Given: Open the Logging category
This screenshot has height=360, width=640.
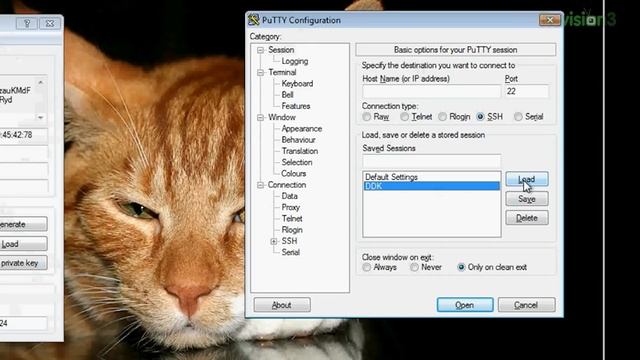Looking at the screenshot, I should click(295, 61).
